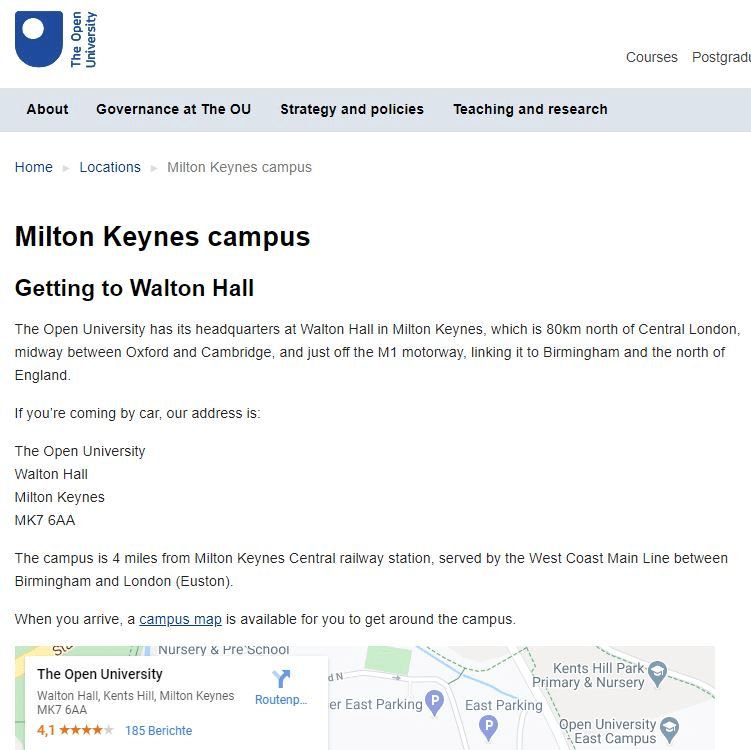This screenshot has width=751, height=750.
Task: Click the parking icon beside 'er East Parking'
Action: pyautogui.click(x=434, y=703)
